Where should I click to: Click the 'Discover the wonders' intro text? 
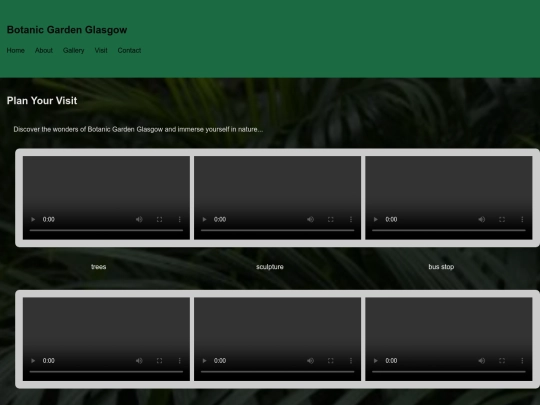coord(138,129)
